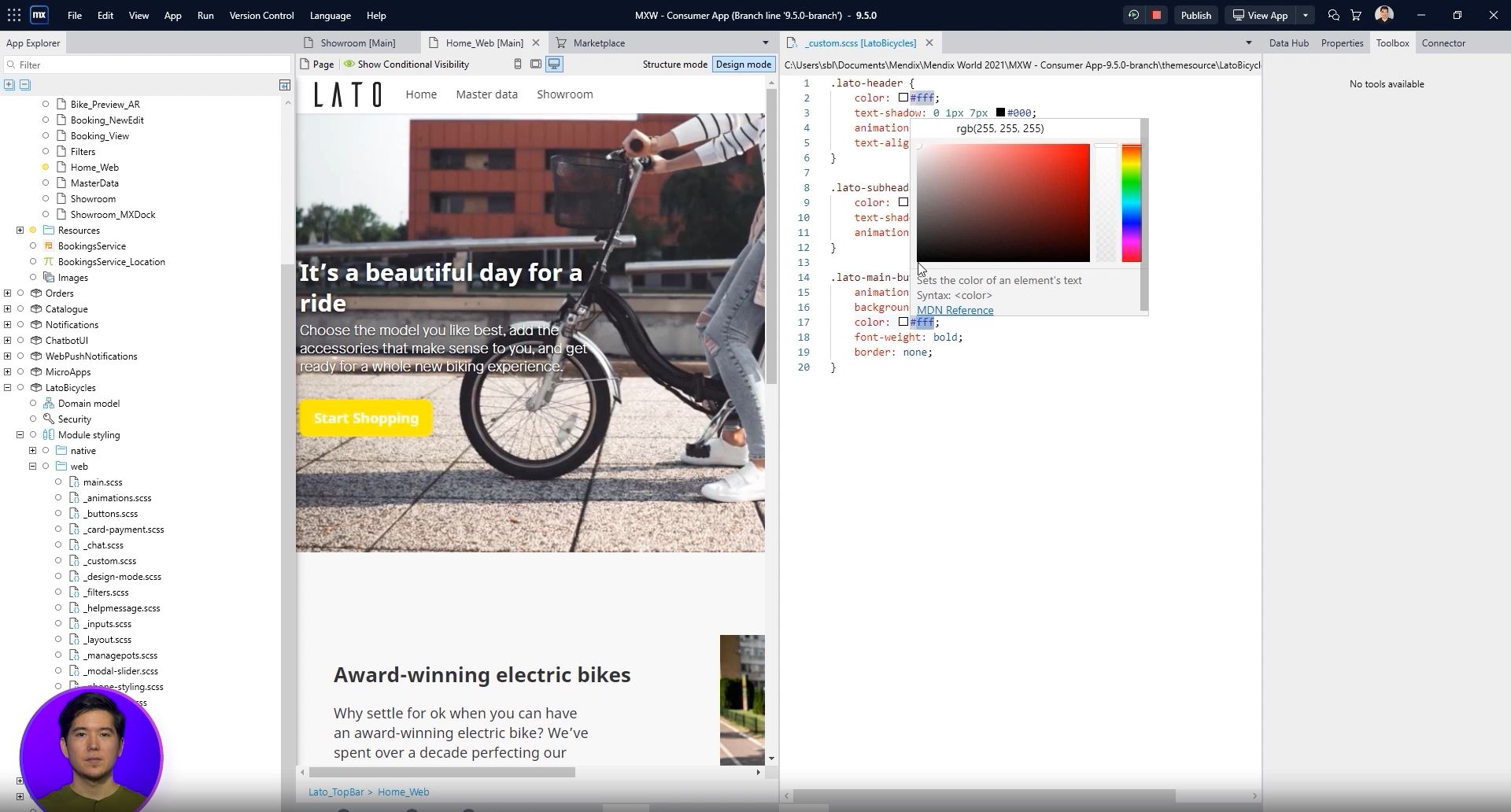The height and width of the screenshot is (812, 1511).
Task: Select the Design mode toggle
Action: [x=743, y=65]
